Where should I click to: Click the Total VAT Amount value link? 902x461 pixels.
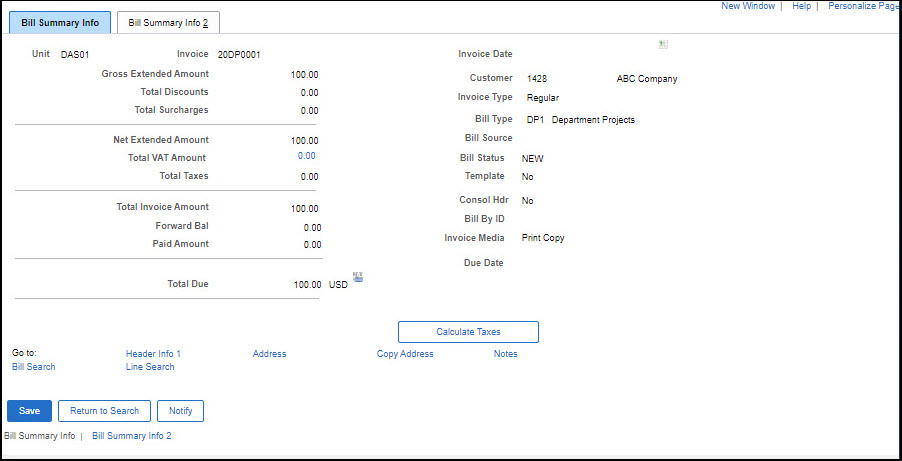tap(306, 156)
